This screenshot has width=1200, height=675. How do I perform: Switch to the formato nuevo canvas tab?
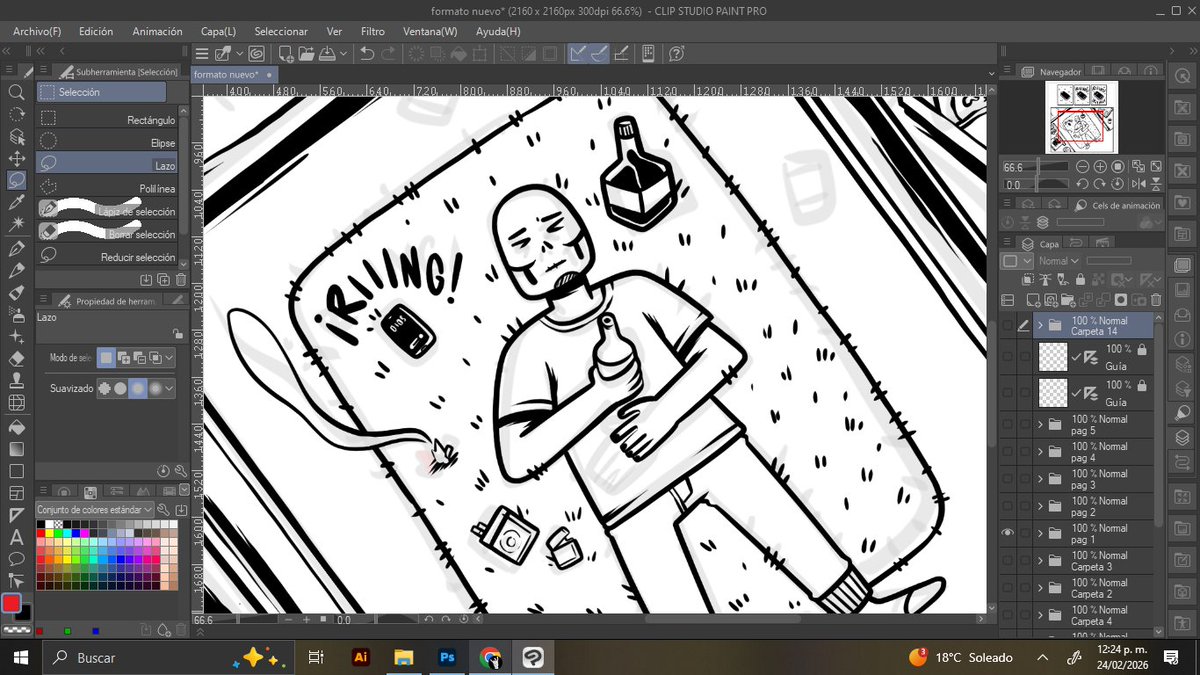pyautogui.click(x=227, y=74)
